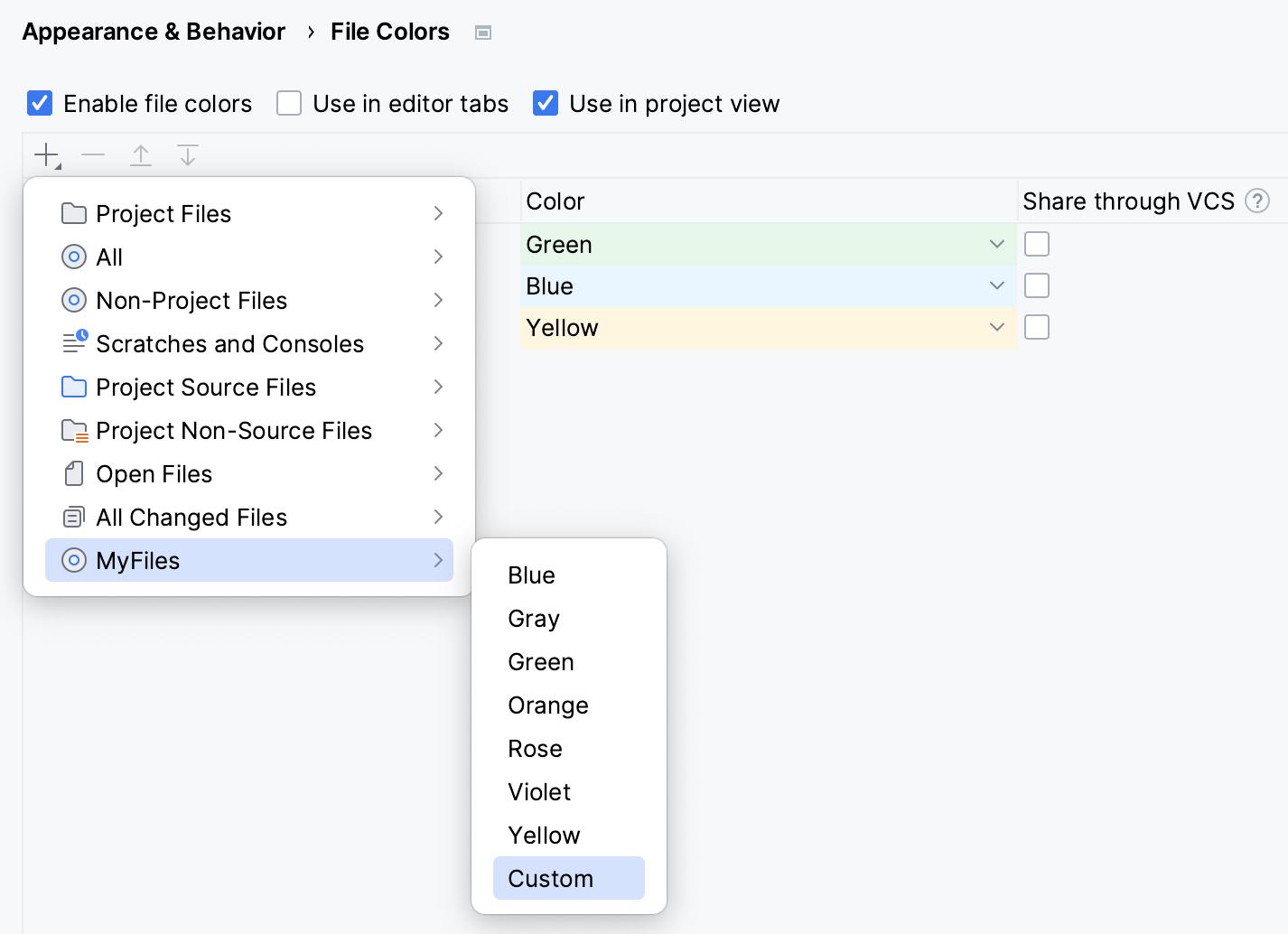Go to Appearance & Behavior breadcrumb
Screen dimensions: 1288x934
coord(154,32)
